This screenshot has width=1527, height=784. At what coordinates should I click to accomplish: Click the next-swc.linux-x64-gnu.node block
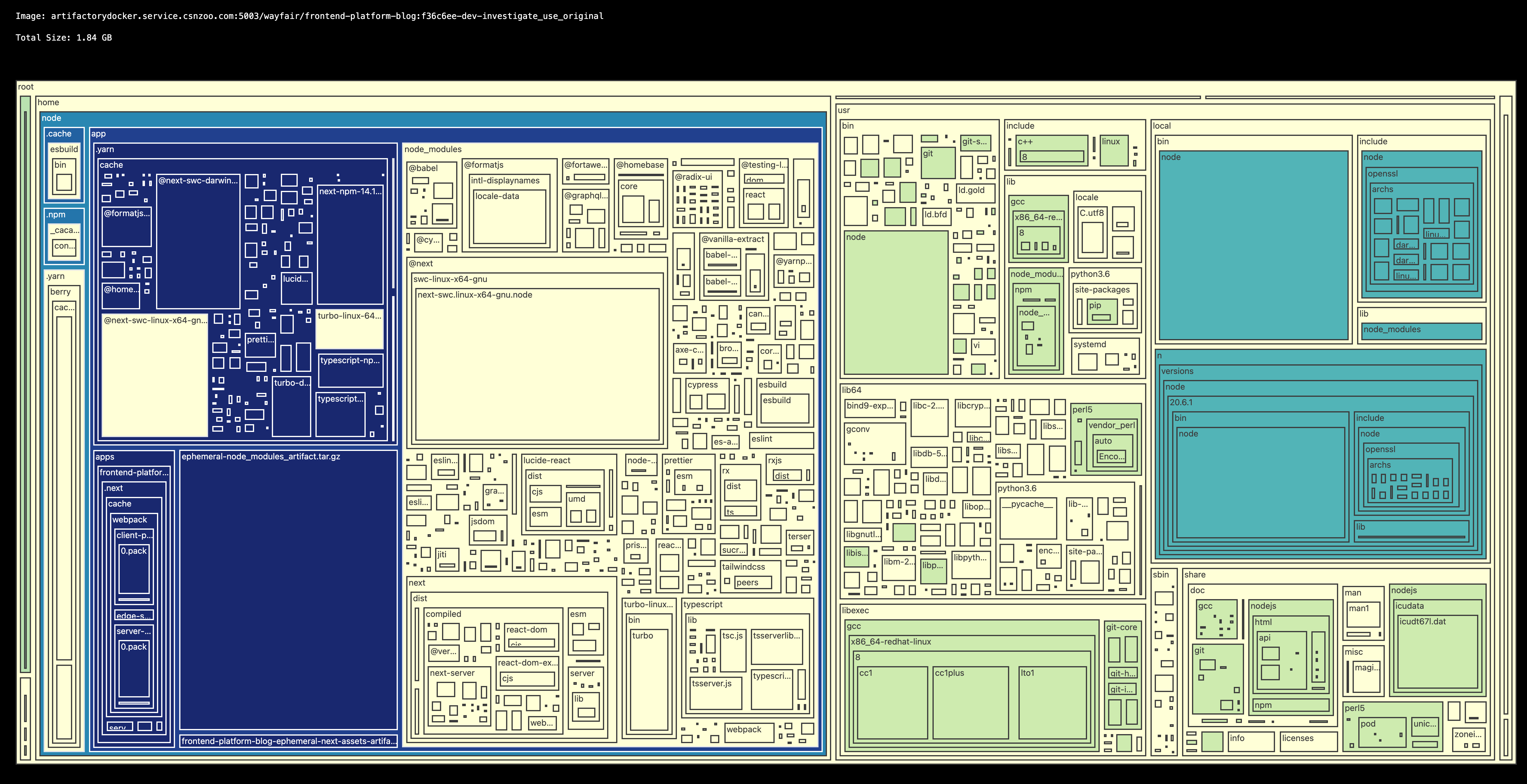[538, 364]
